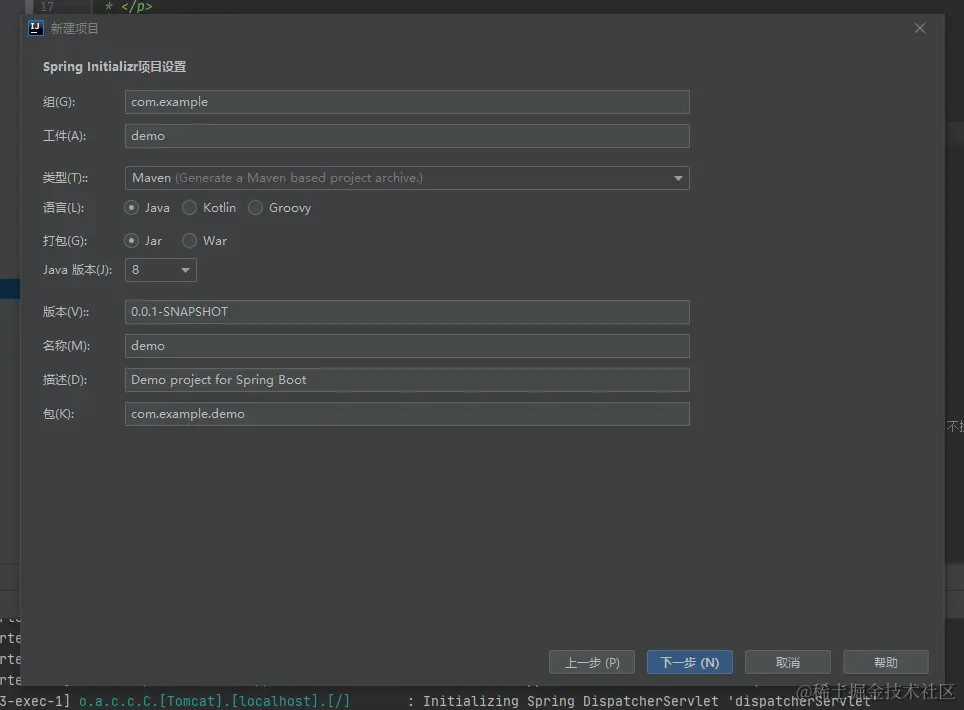Click the 类型(T) label

[65, 178]
